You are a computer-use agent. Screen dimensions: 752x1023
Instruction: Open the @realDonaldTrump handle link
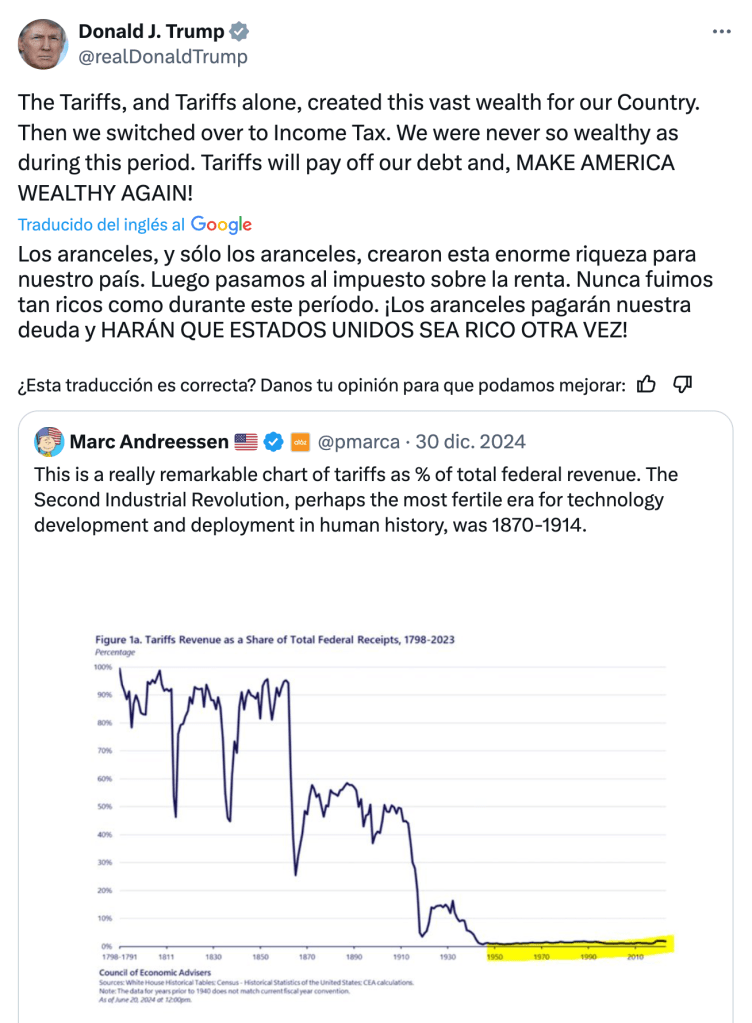[x=163, y=57]
